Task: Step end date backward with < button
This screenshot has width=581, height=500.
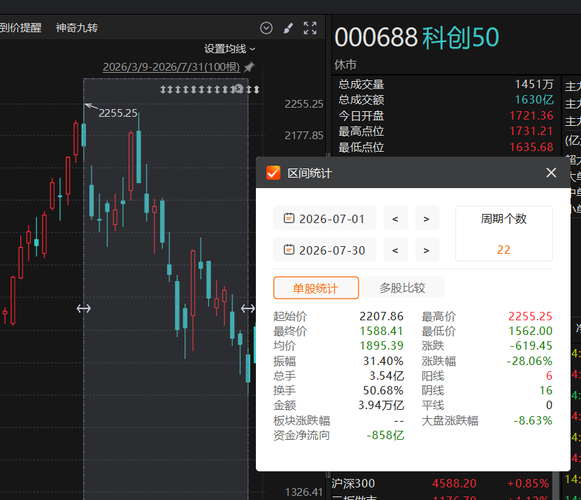Action: pos(395,250)
